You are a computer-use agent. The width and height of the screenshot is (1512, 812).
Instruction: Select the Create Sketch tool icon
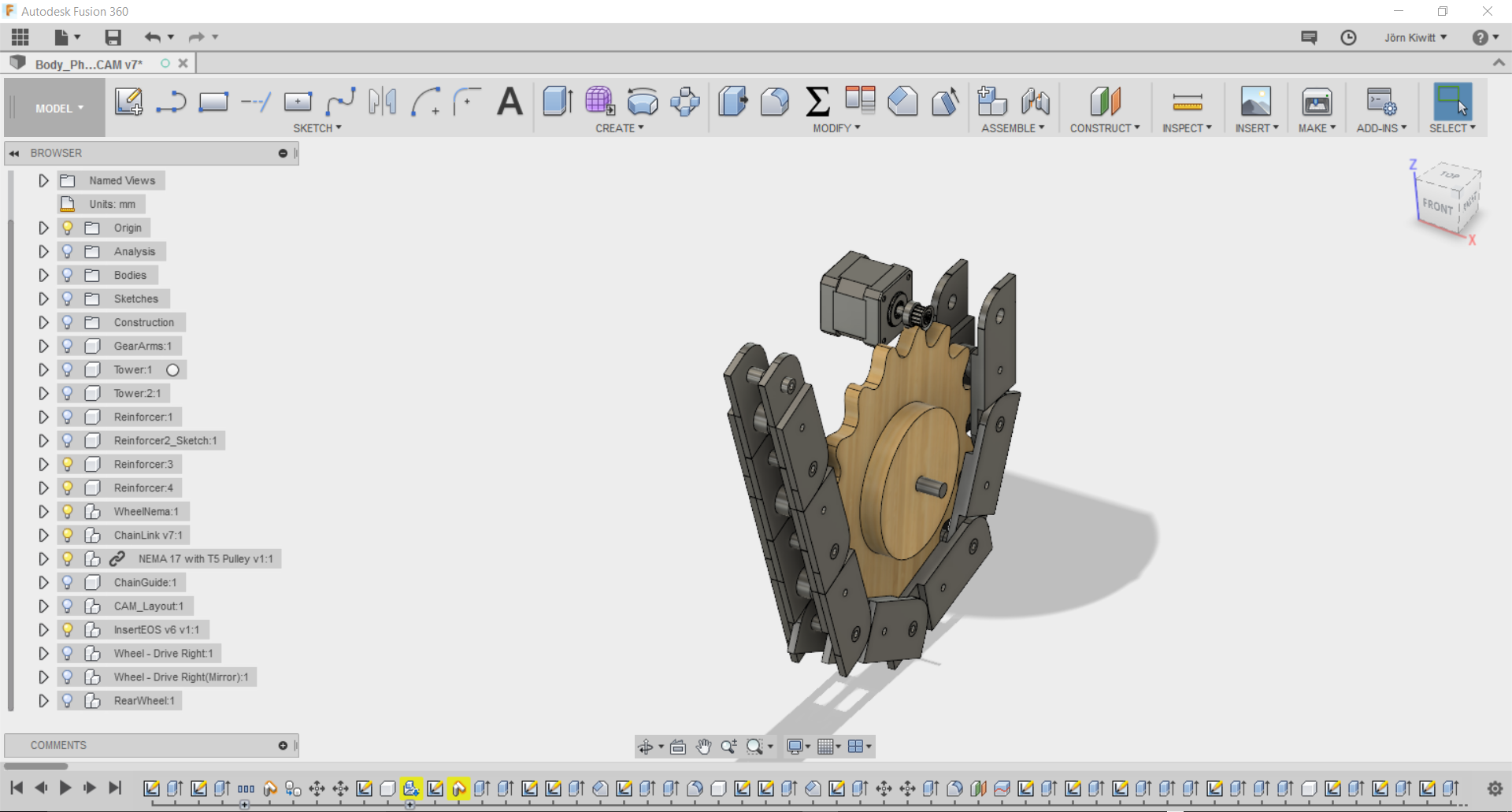[x=128, y=102]
